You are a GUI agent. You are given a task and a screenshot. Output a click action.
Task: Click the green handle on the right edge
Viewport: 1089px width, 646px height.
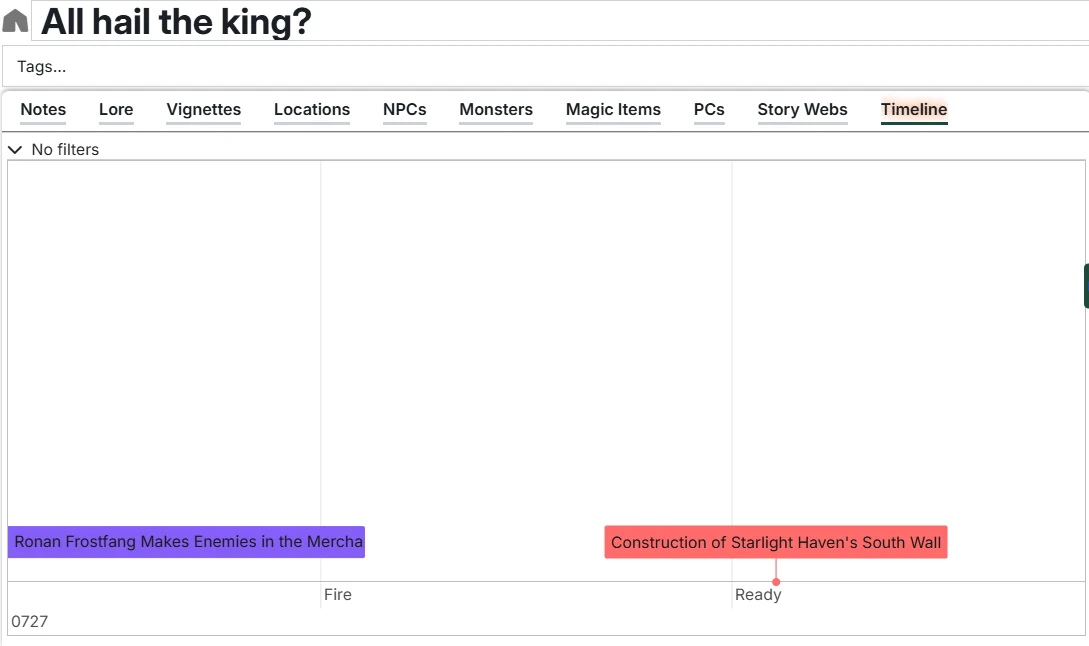1086,285
